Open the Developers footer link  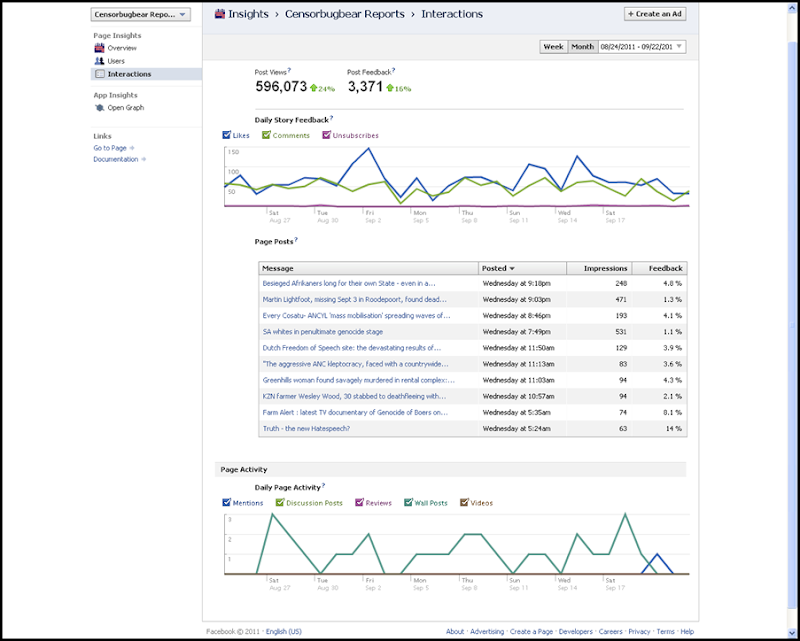[x=576, y=632]
